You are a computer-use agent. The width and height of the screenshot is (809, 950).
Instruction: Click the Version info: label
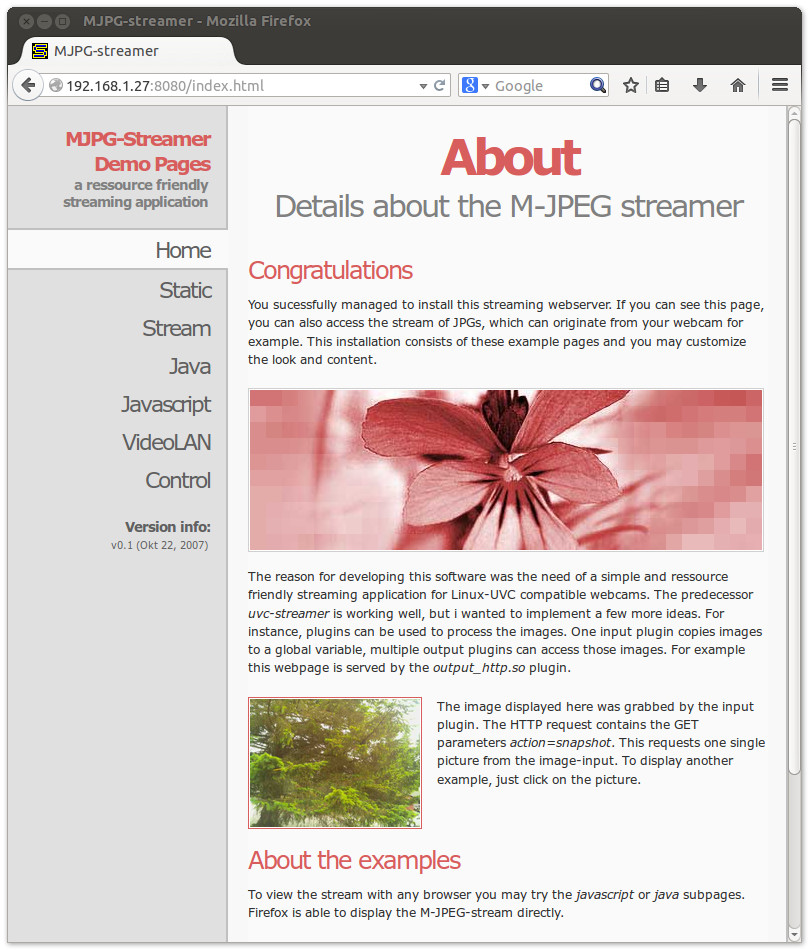[168, 526]
